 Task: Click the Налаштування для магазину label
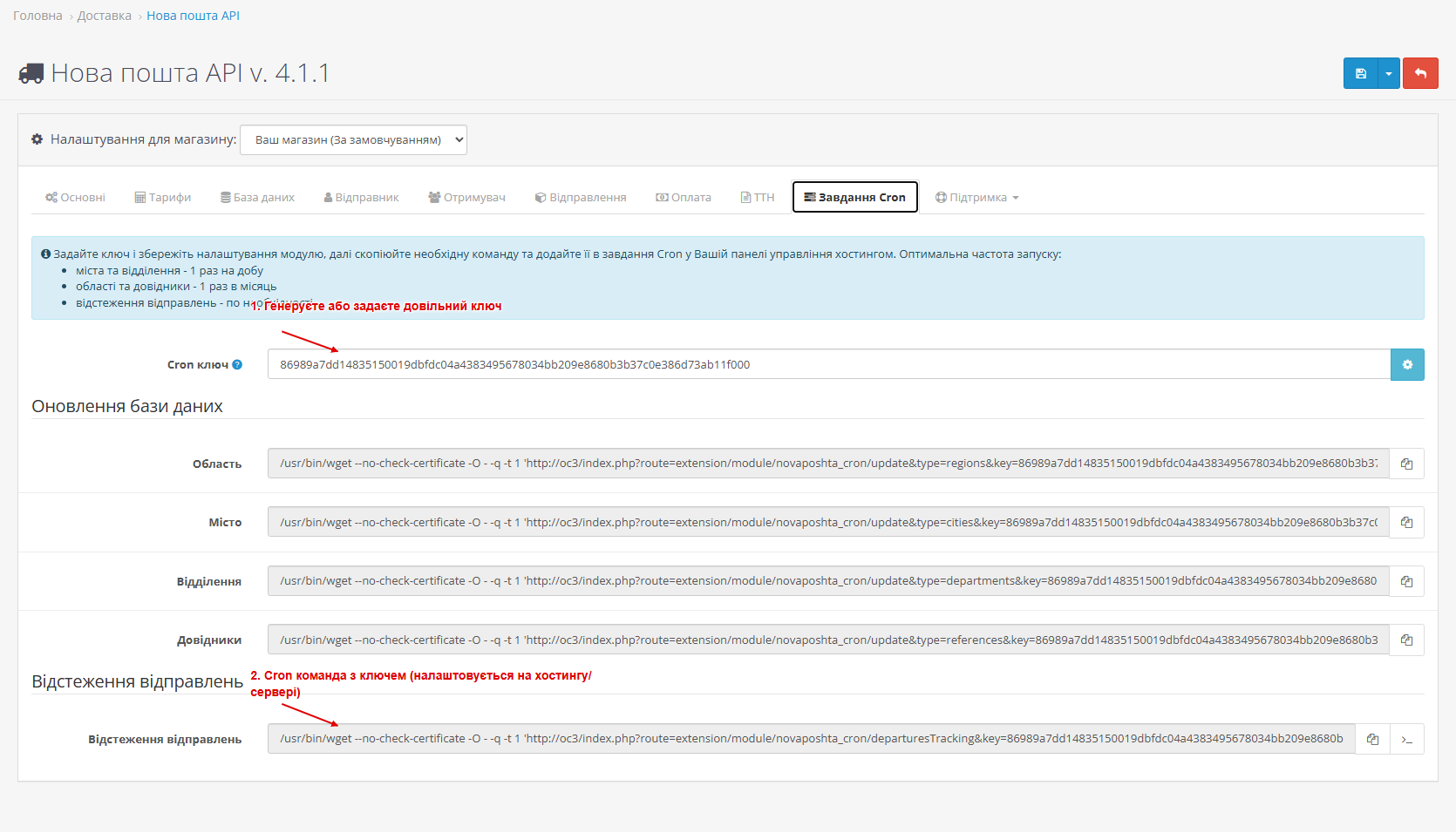tap(144, 139)
